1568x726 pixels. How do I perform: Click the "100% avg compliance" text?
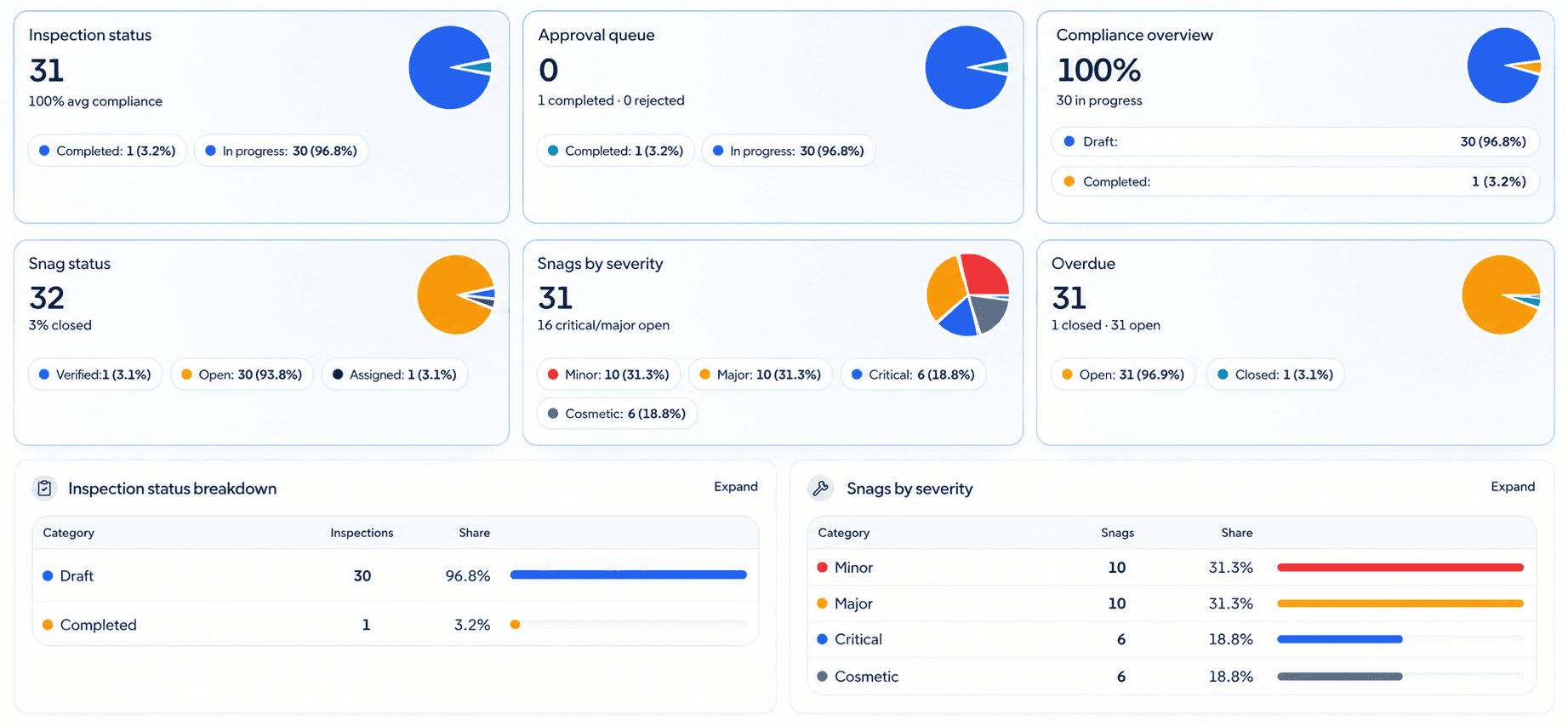pyautogui.click(x=95, y=101)
